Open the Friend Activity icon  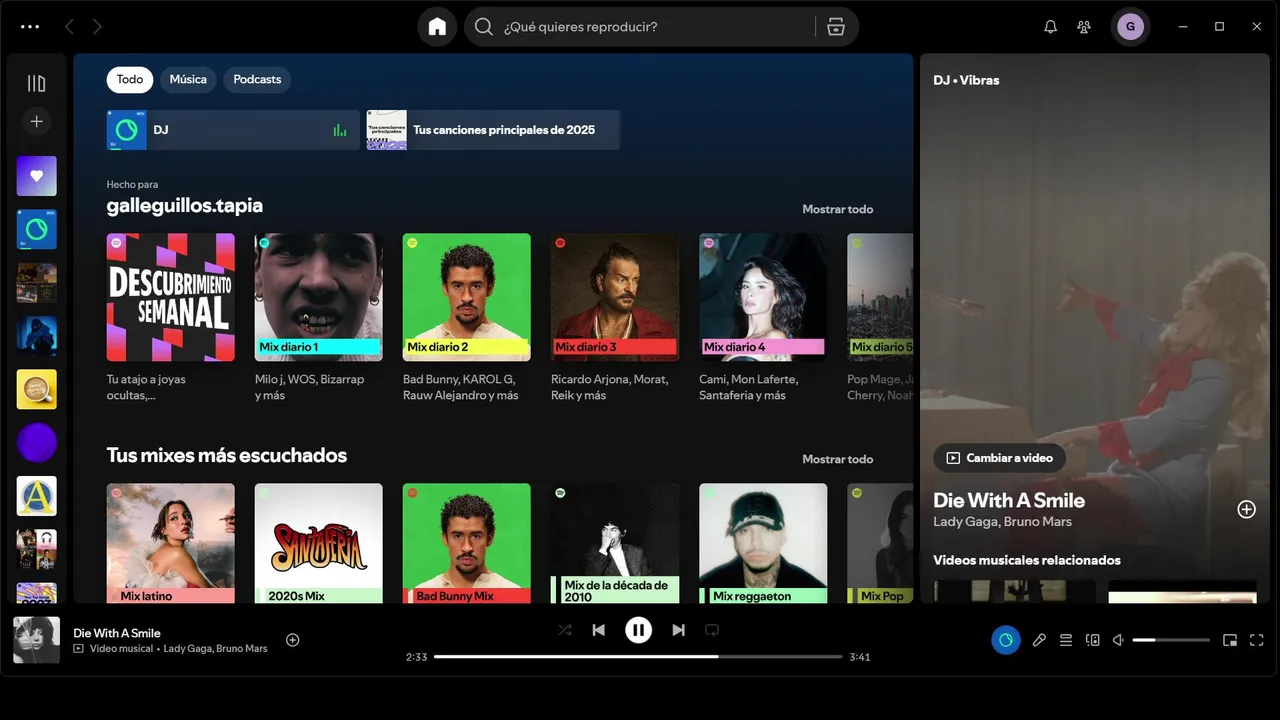pos(1084,27)
